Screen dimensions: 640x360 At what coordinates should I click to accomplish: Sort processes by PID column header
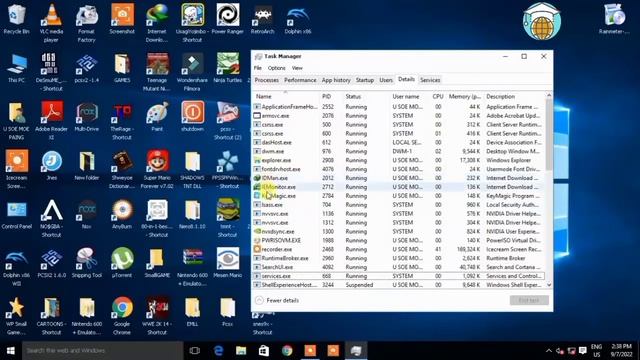[331, 97]
